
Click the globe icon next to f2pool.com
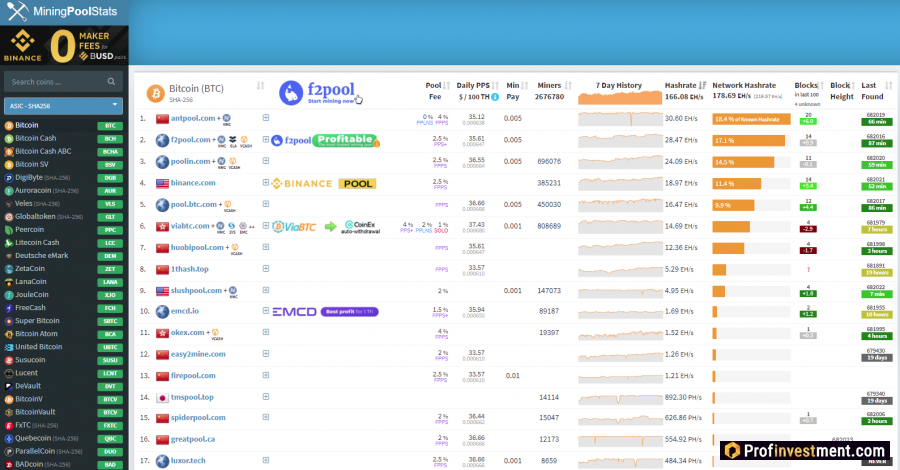[162, 140]
